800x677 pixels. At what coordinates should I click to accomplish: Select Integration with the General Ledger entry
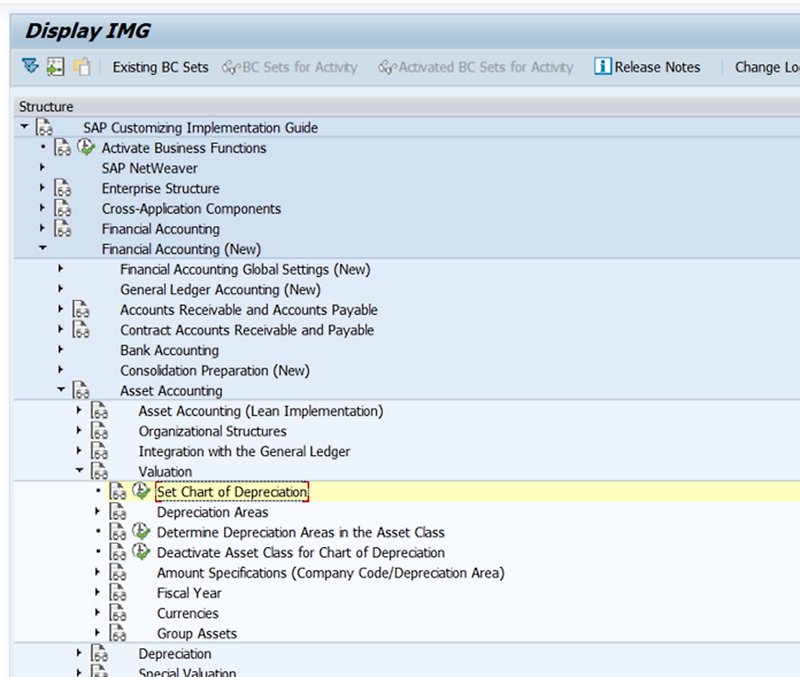pos(244,452)
